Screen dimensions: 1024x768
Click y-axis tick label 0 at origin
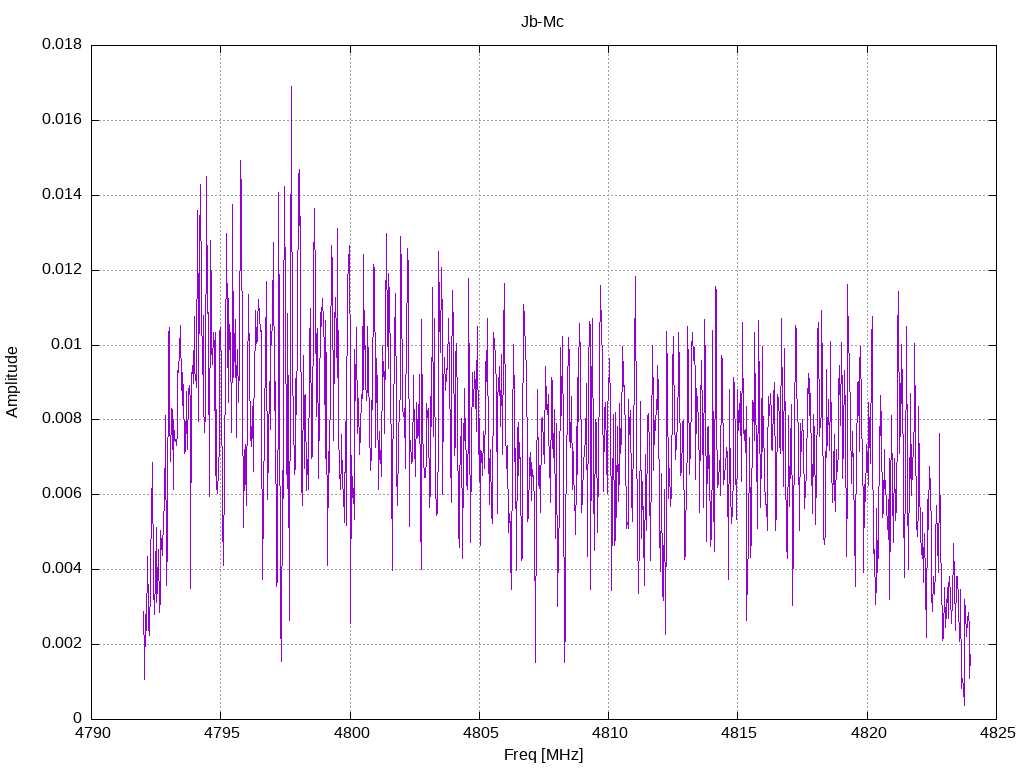tap(78, 718)
